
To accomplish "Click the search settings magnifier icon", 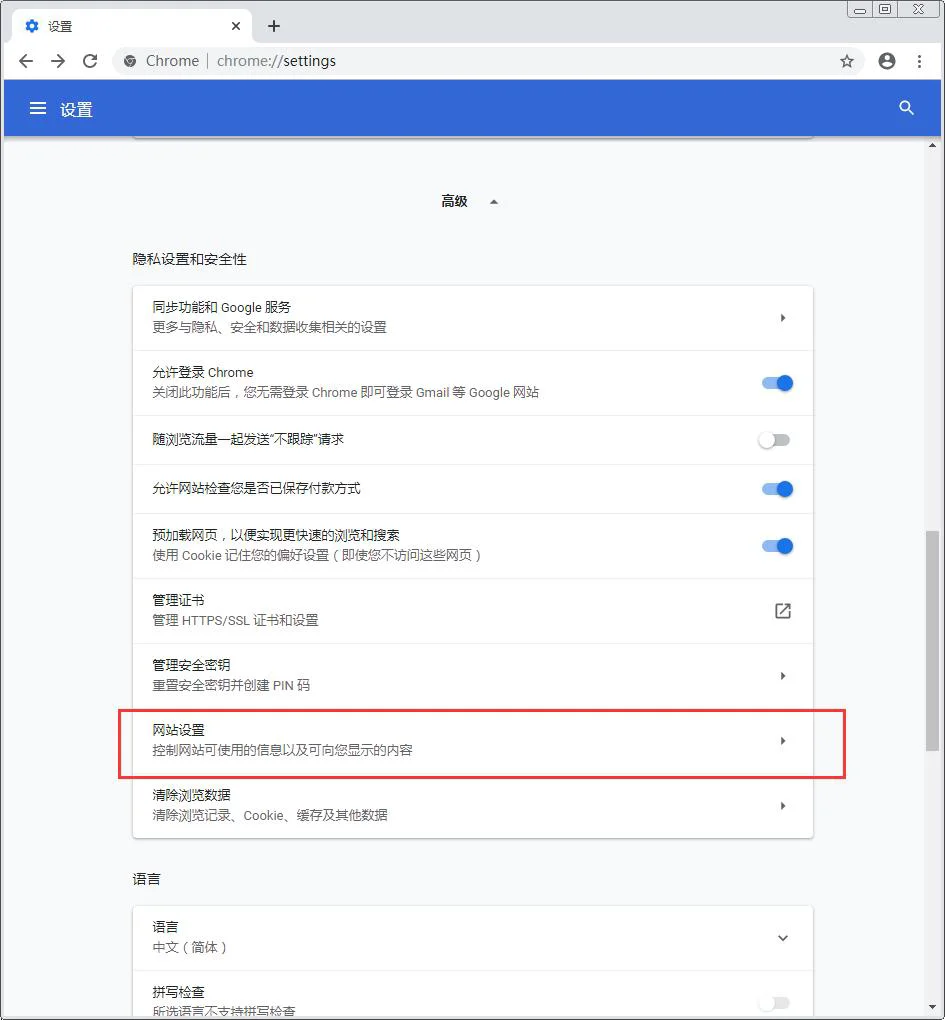I will [906, 108].
